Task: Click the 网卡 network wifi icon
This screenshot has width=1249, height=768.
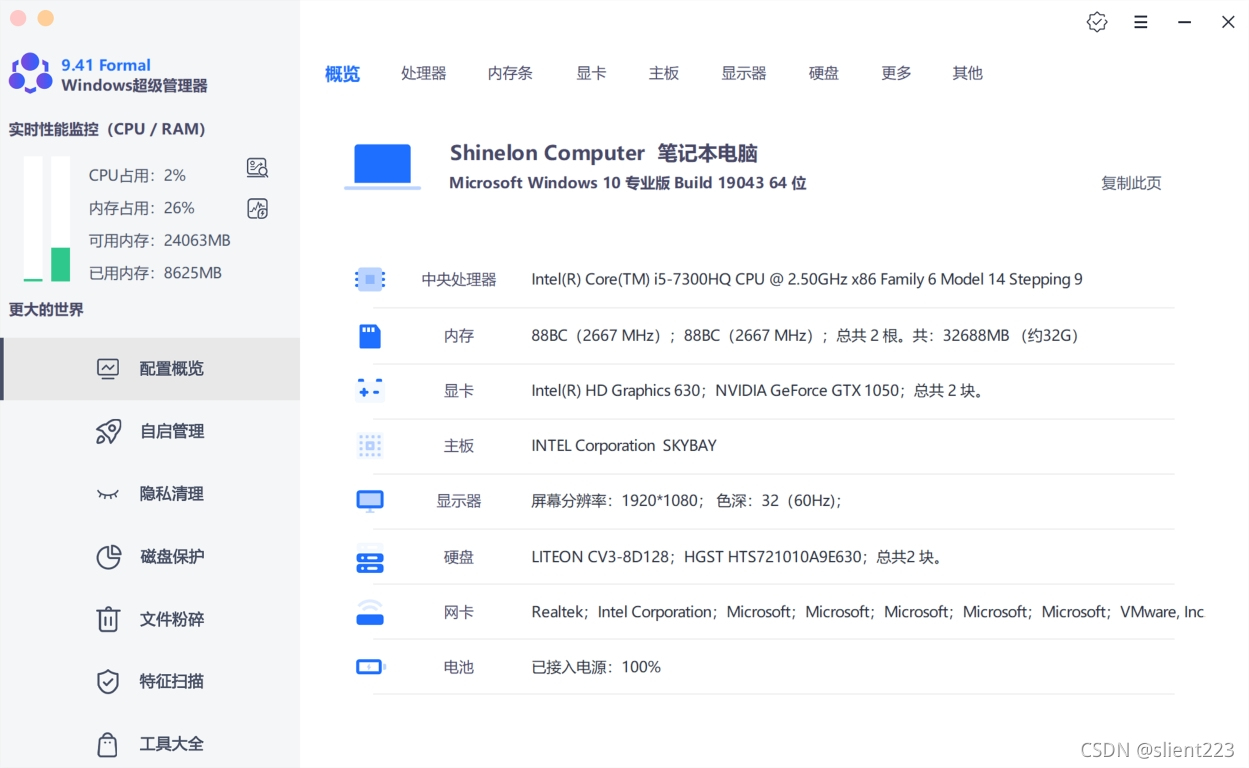Action: point(370,612)
